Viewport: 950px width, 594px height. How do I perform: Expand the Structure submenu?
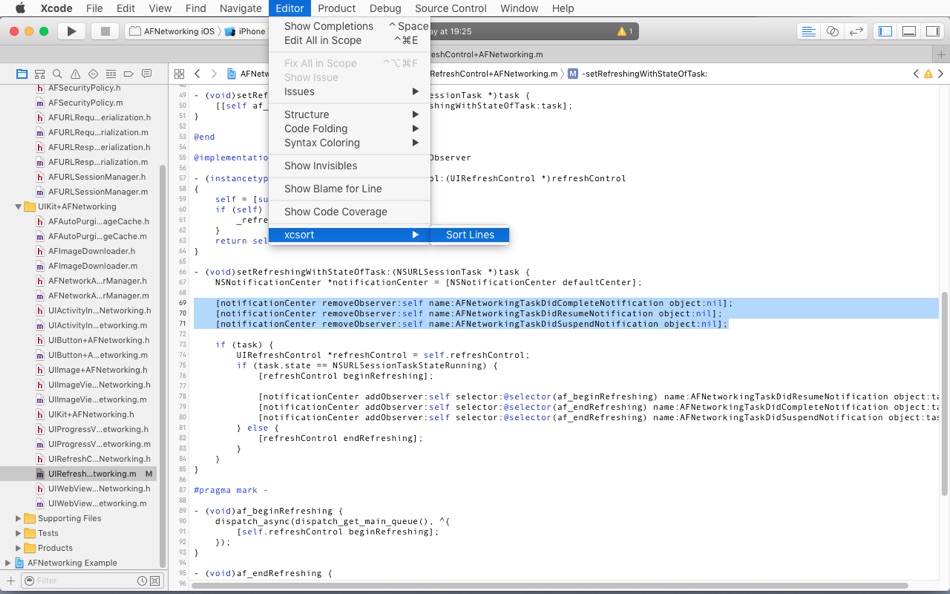pyautogui.click(x=349, y=115)
